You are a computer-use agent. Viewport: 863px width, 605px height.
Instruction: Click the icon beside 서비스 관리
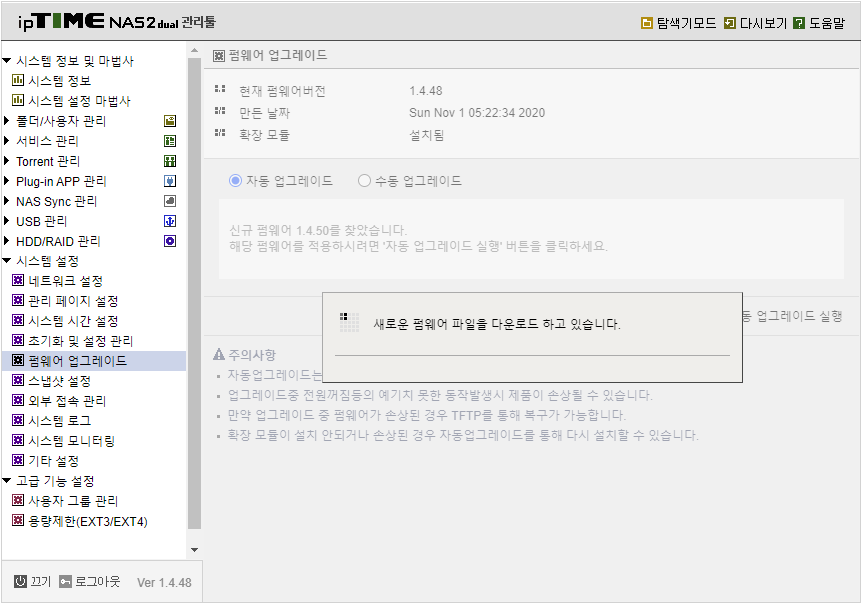click(170, 141)
